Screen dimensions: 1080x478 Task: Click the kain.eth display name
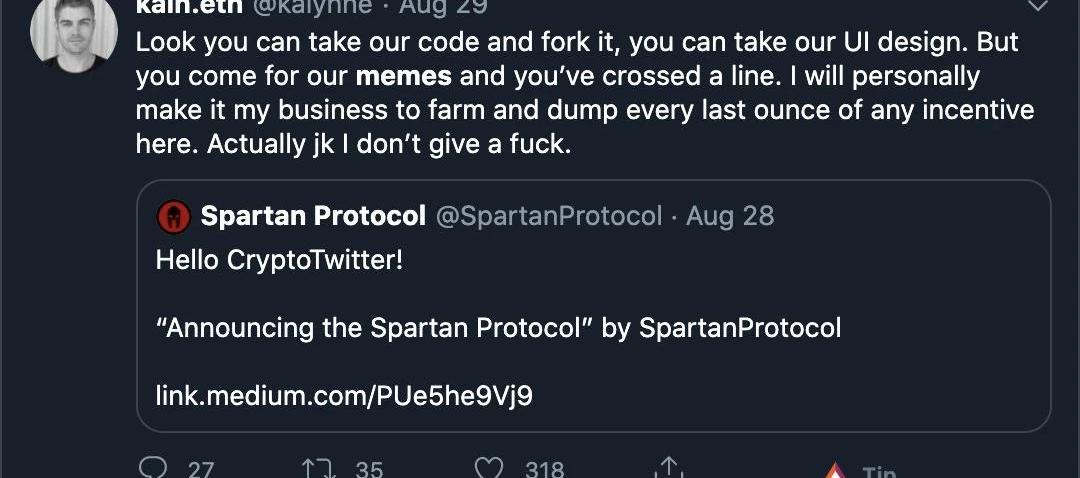tap(189, 6)
